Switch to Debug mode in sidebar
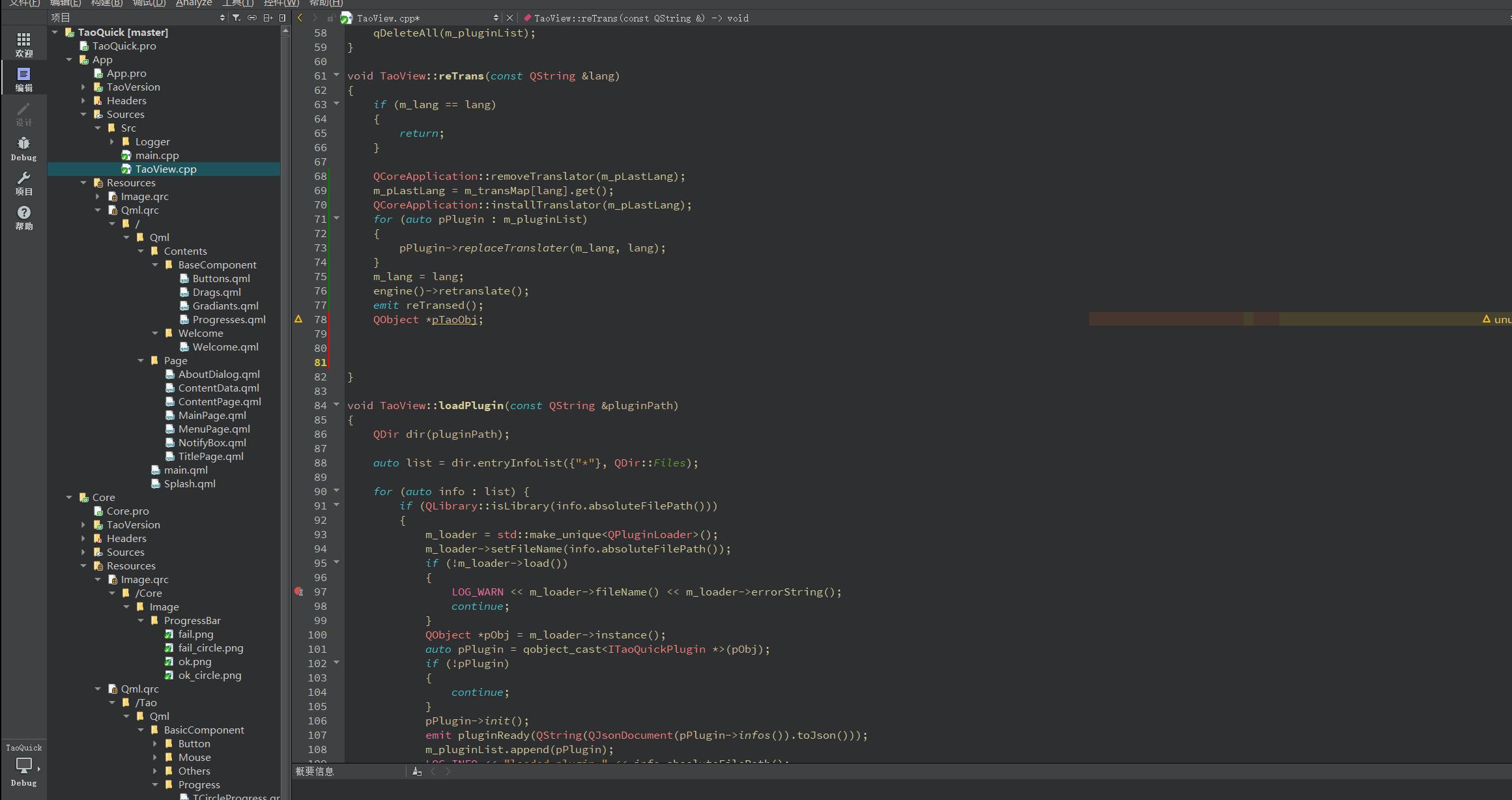The width and height of the screenshot is (1512, 800). pyautogui.click(x=23, y=148)
